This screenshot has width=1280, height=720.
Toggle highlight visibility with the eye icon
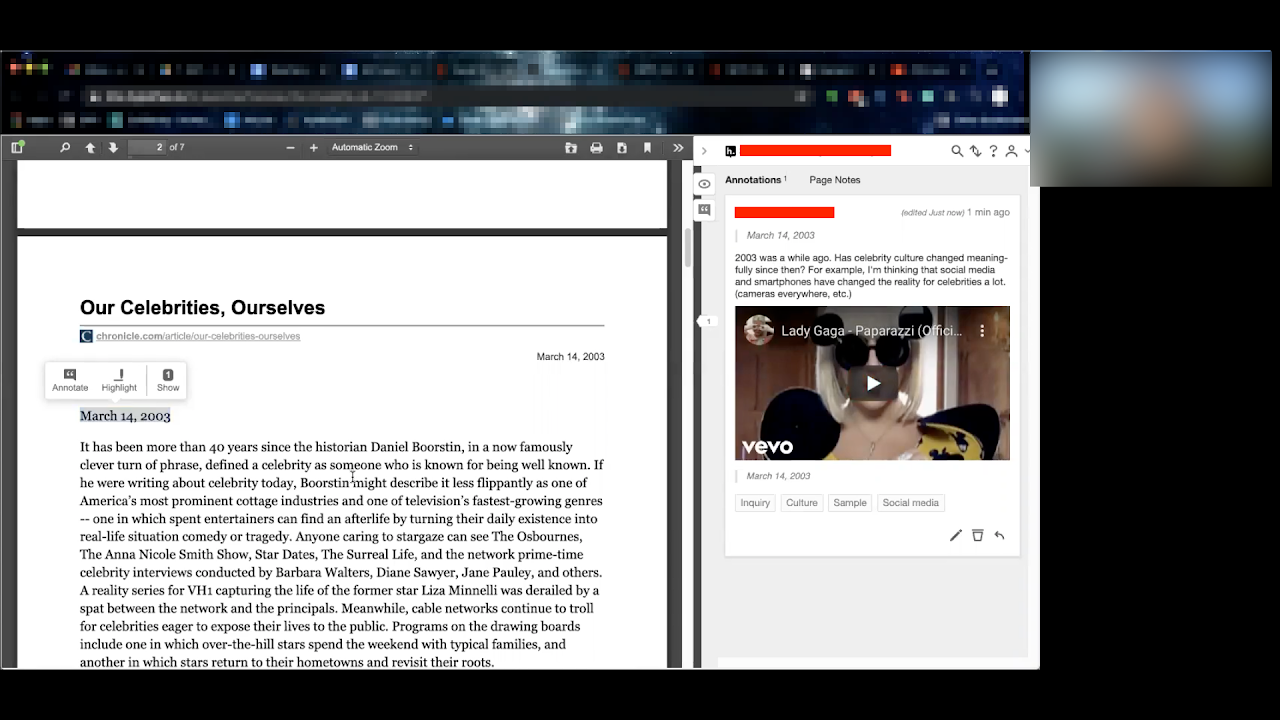click(x=704, y=184)
